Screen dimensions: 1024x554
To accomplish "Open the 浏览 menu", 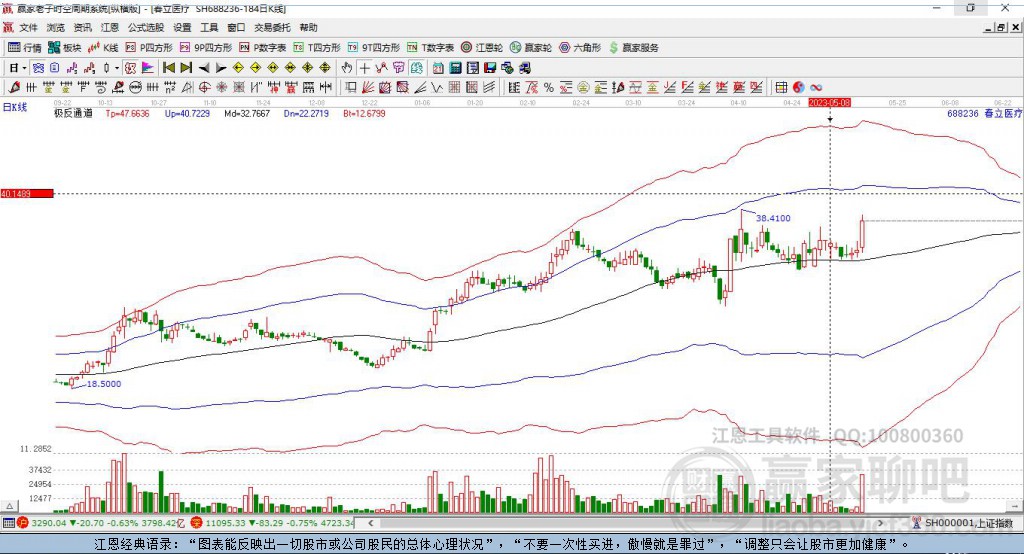I will [56, 27].
